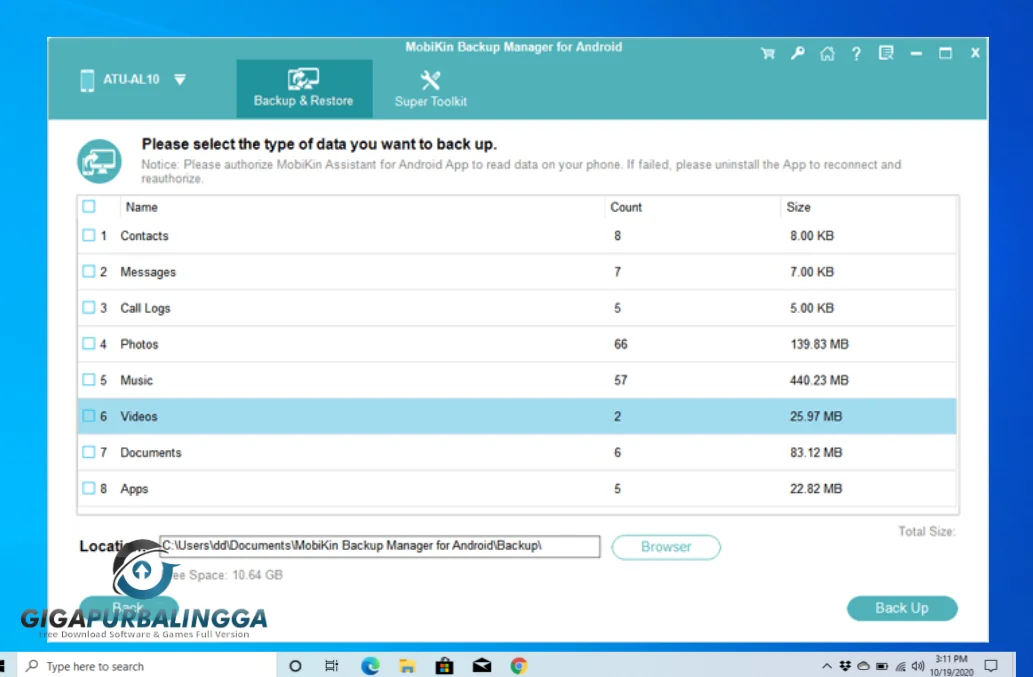
Task: Switch to Super Toolkit tab
Action: [x=431, y=89]
